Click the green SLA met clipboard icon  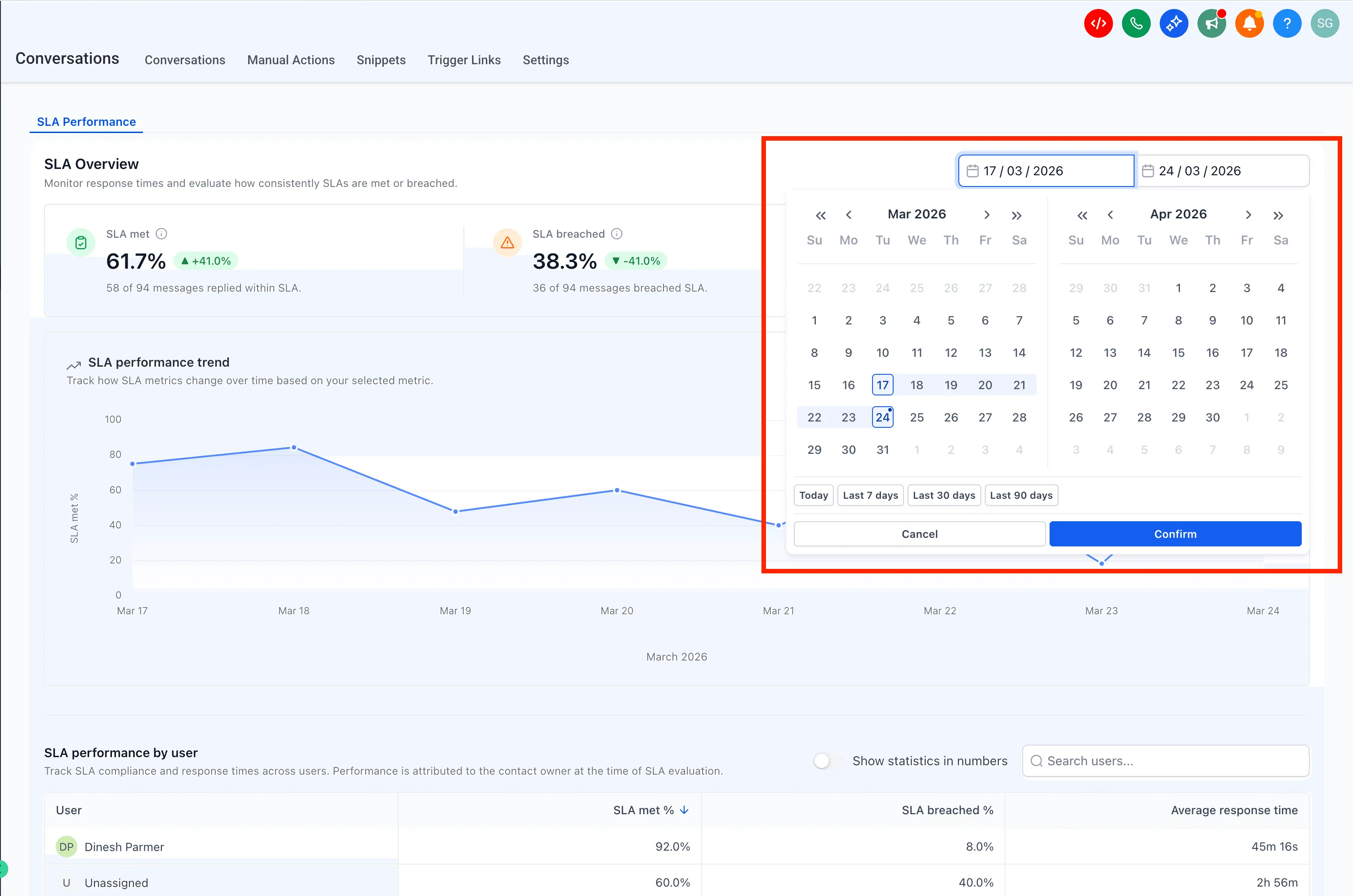point(81,243)
